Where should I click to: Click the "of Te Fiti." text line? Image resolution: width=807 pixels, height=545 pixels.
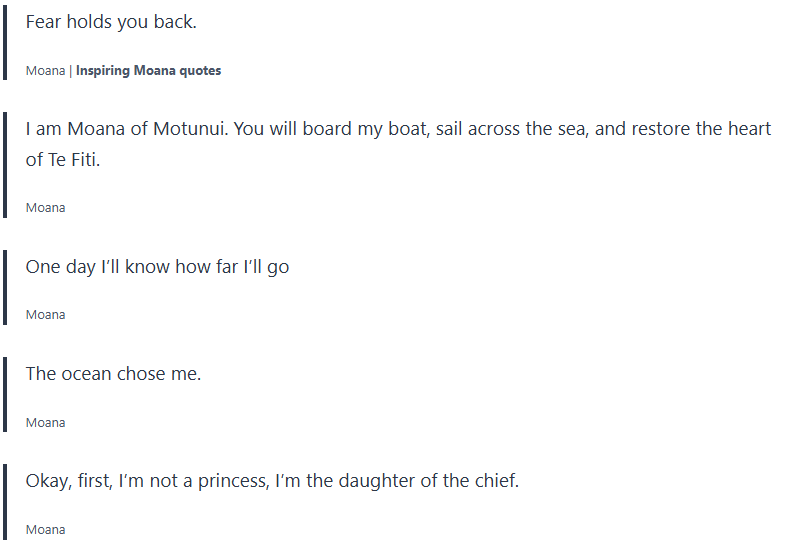point(63,160)
